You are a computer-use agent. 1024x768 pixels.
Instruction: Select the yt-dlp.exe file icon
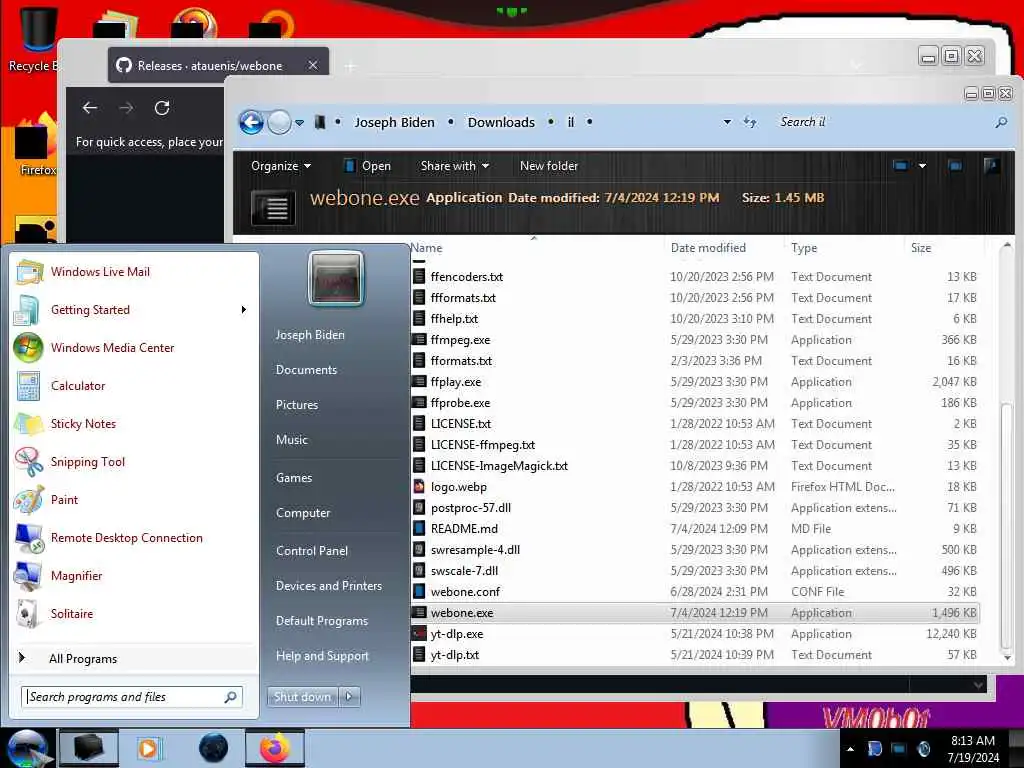point(419,633)
